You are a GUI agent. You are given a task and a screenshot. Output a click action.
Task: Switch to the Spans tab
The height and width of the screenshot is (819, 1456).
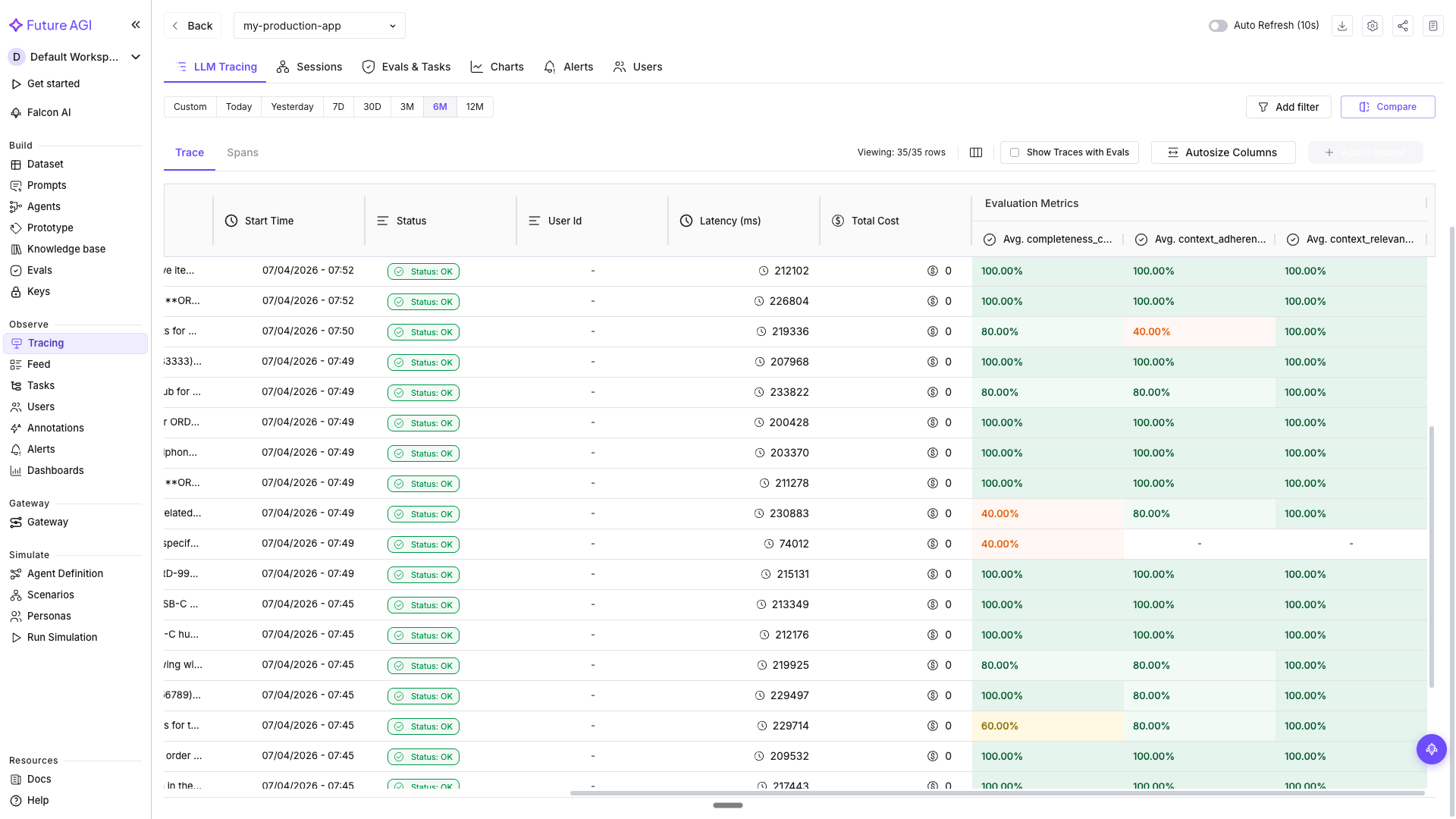coord(242,152)
